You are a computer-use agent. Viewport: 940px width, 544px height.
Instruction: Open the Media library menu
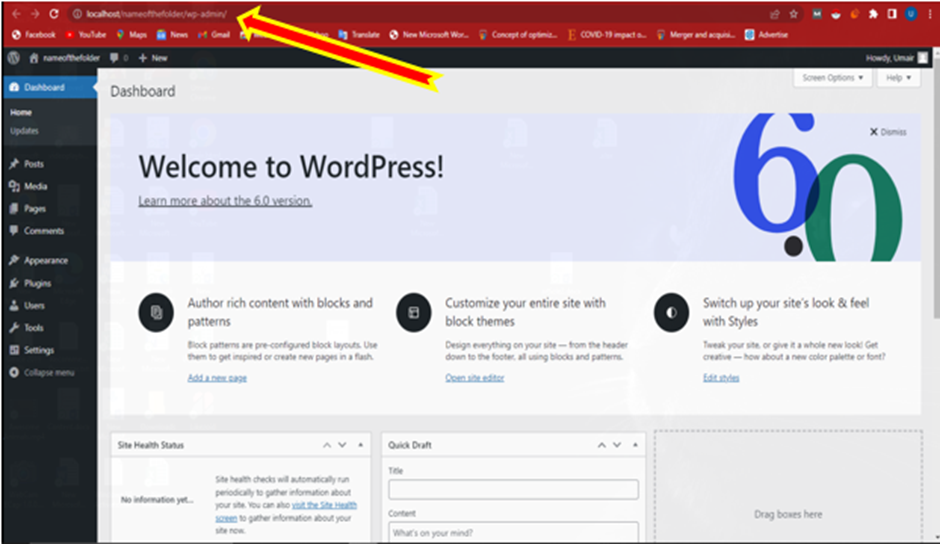coord(35,187)
